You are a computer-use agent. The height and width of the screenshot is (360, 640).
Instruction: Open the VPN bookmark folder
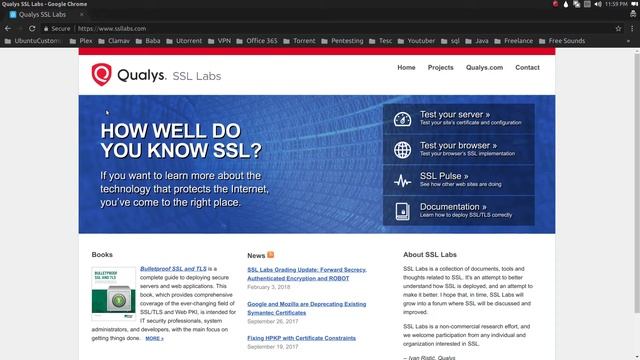219,41
